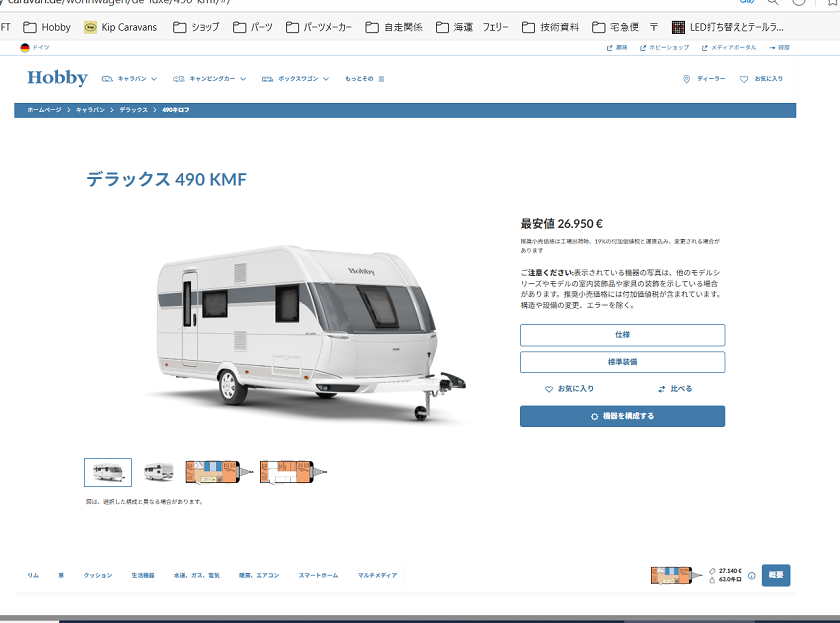This screenshot has height=623, width=840.
Task: Click the info icon near price summary
Action: pyautogui.click(x=752, y=576)
